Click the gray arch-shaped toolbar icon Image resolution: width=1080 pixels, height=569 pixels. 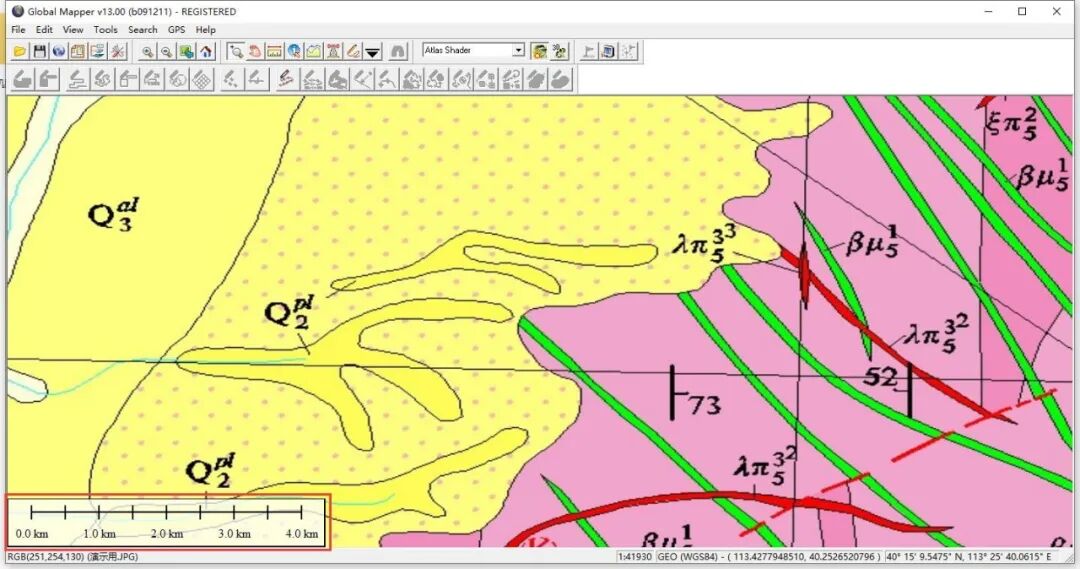(397, 51)
